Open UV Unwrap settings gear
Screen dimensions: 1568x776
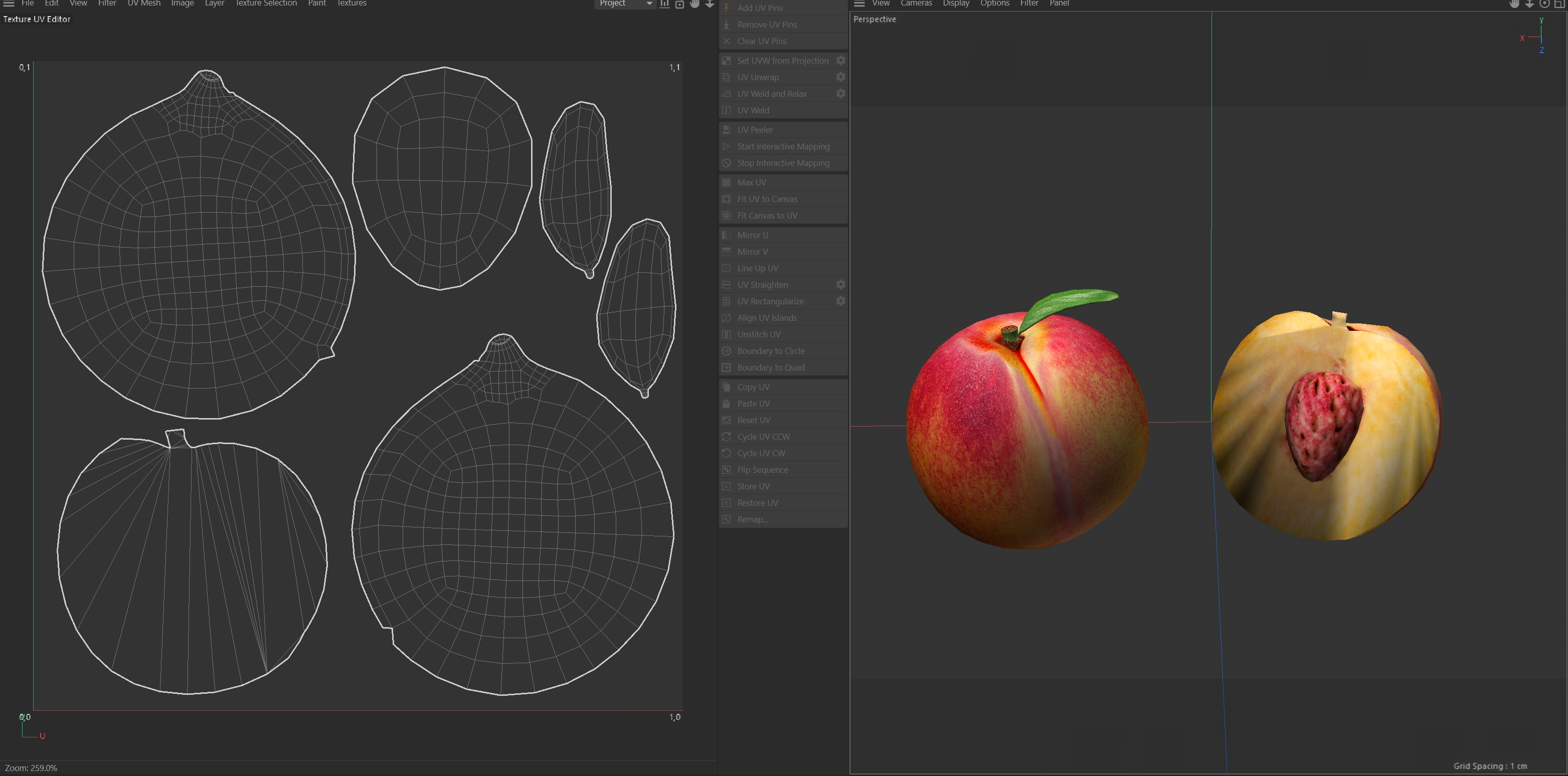pyautogui.click(x=840, y=77)
